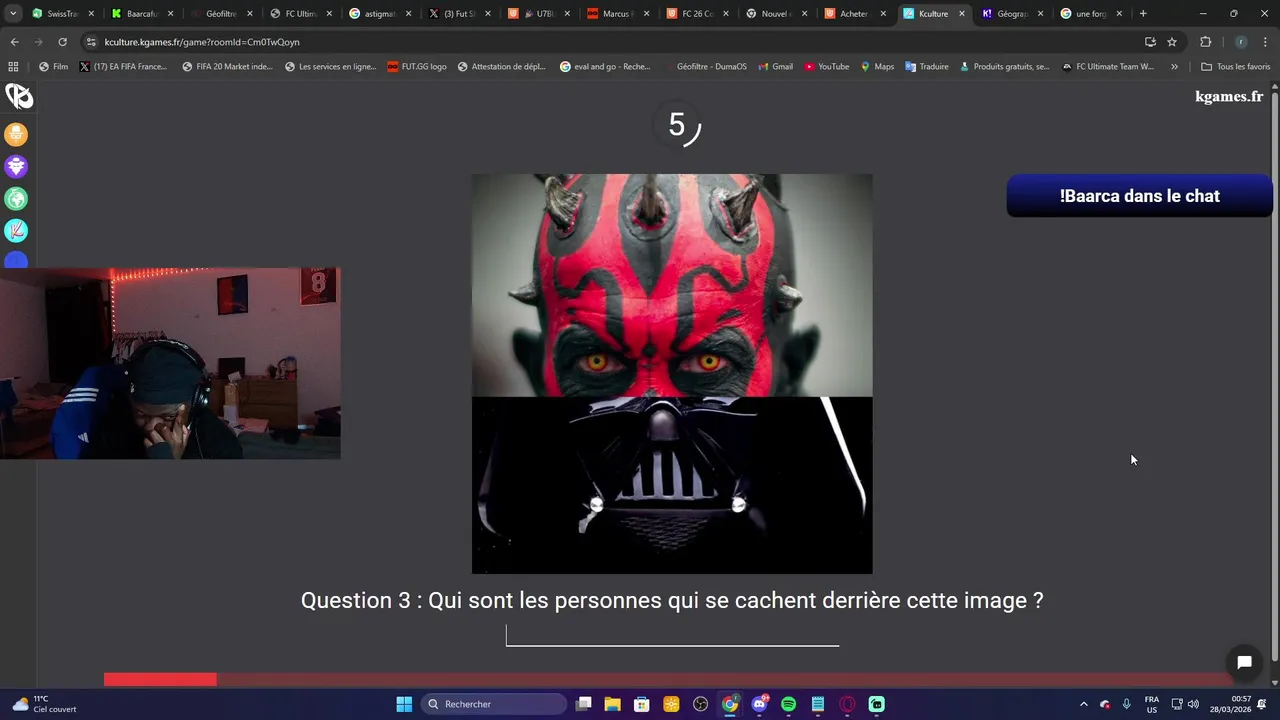Open the Gmail bookmark
Image resolution: width=1280 pixels, height=720 pixels.
point(775,67)
